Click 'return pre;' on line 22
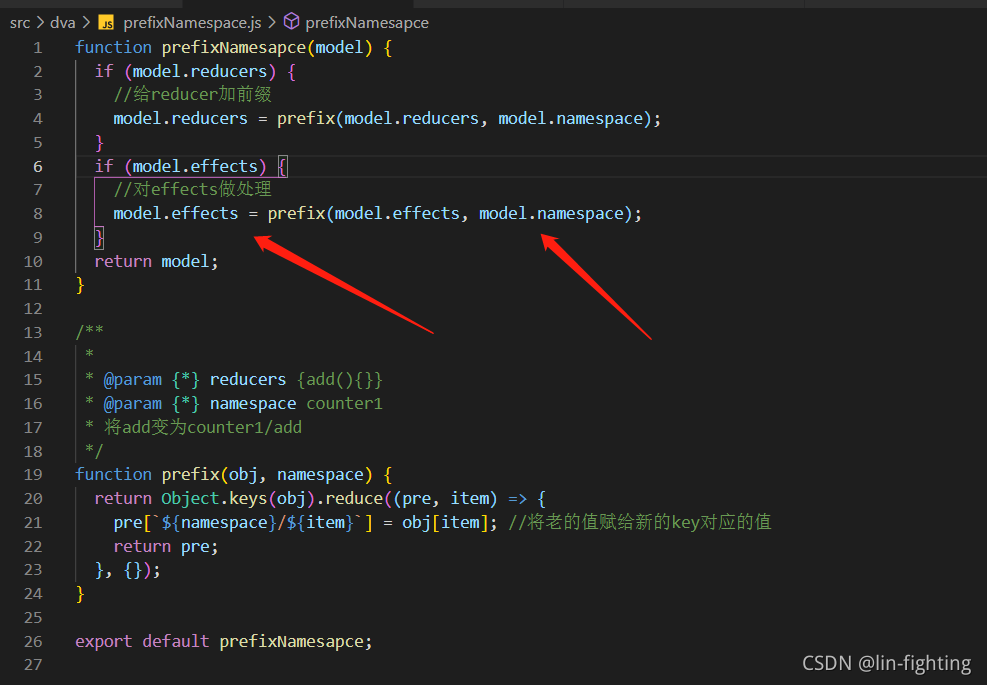Image resolution: width=987 pixels, height=685 pixels. (166, 546)
